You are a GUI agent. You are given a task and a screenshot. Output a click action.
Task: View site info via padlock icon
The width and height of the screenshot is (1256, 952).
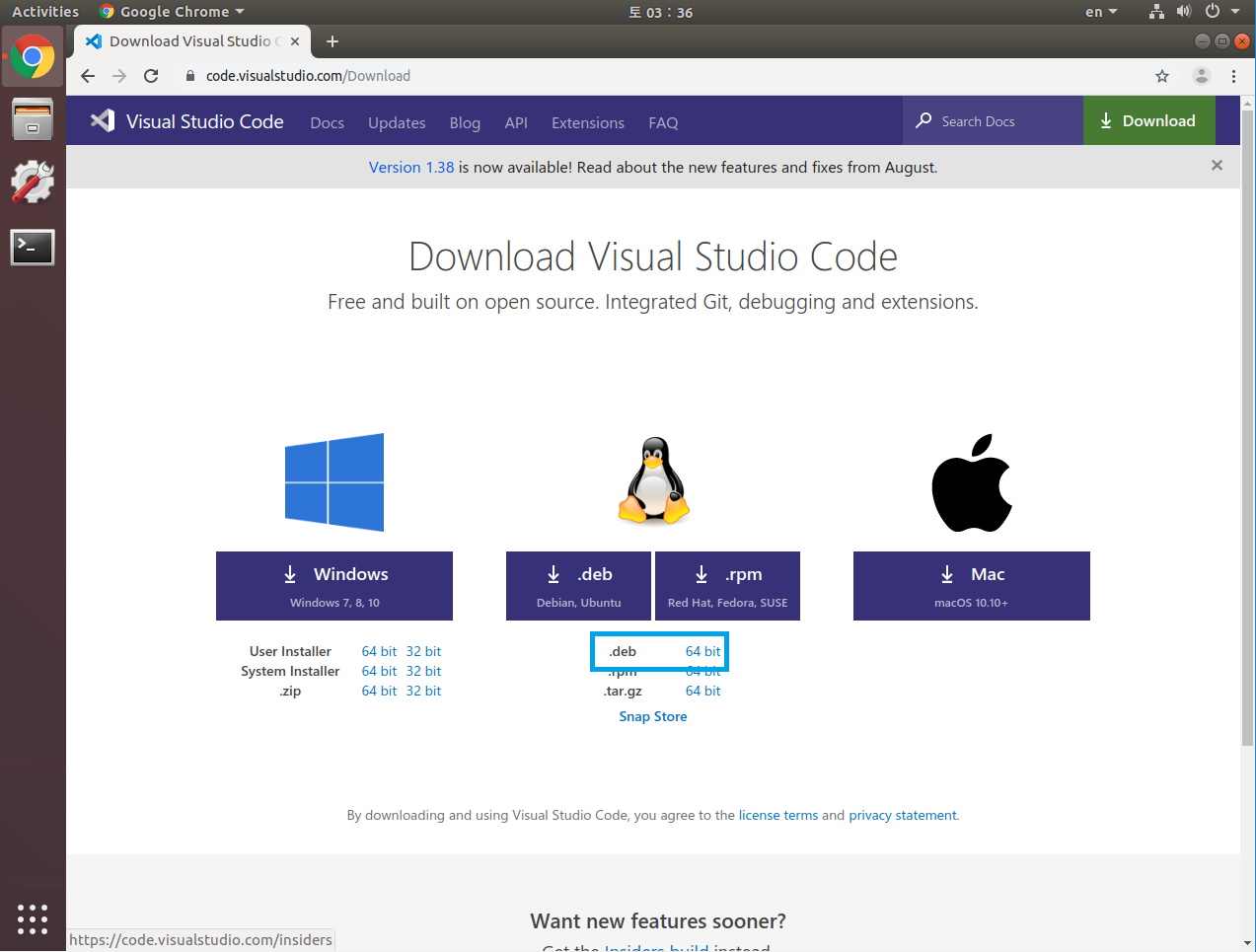click(x=190, y=76)
